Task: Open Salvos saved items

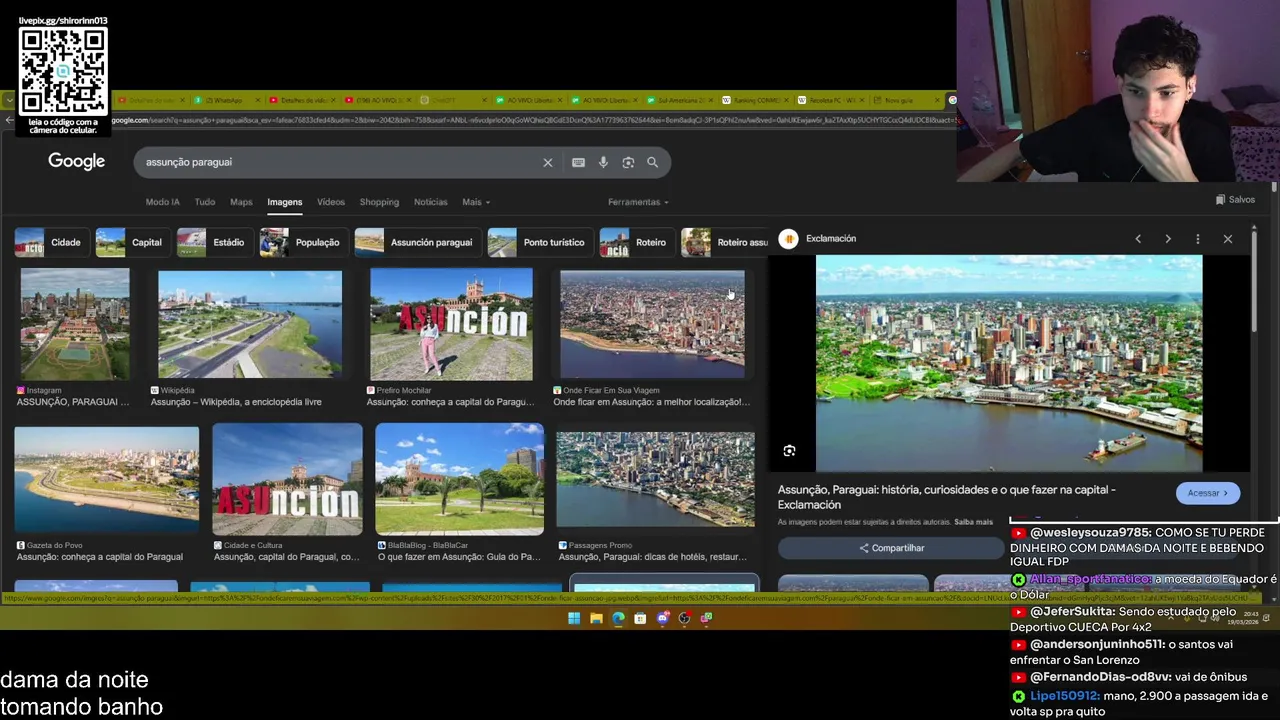Action: tap(1235, 199)
